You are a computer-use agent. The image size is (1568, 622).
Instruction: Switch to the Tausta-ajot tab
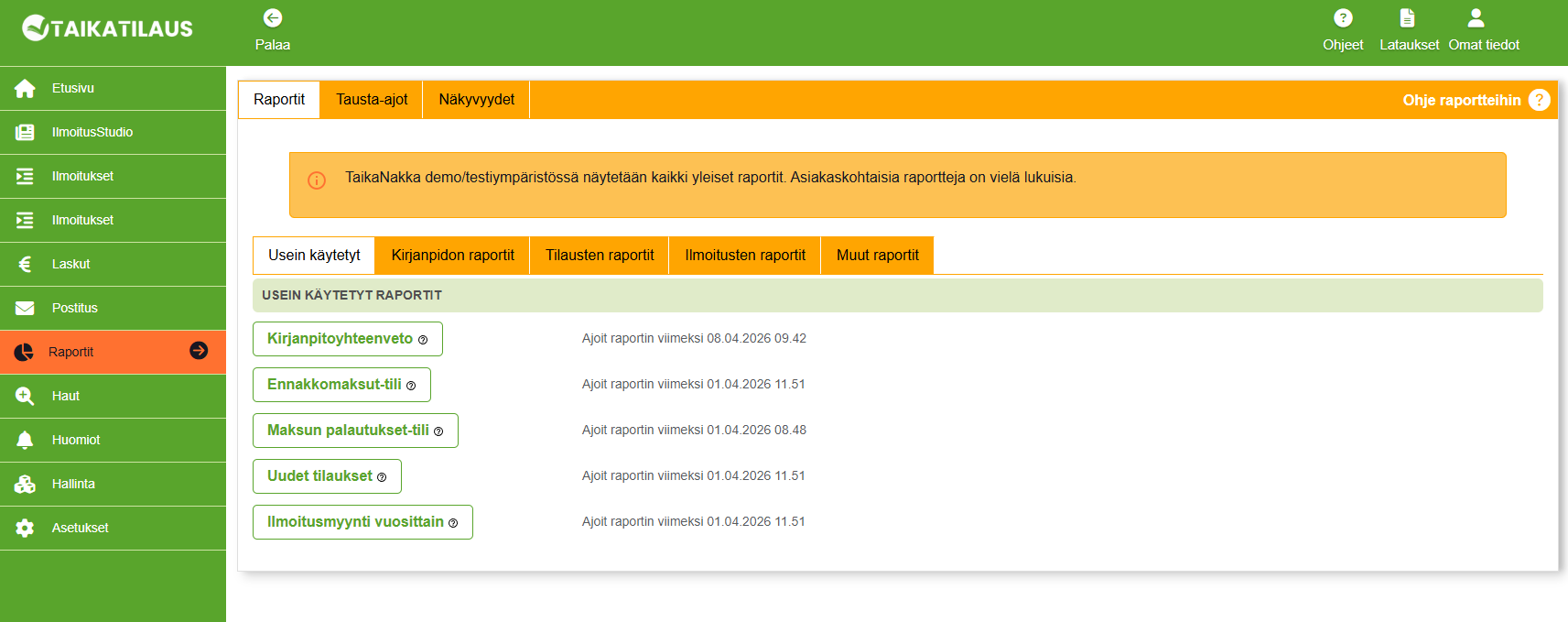pyautogui.click(x=371, y=100)
